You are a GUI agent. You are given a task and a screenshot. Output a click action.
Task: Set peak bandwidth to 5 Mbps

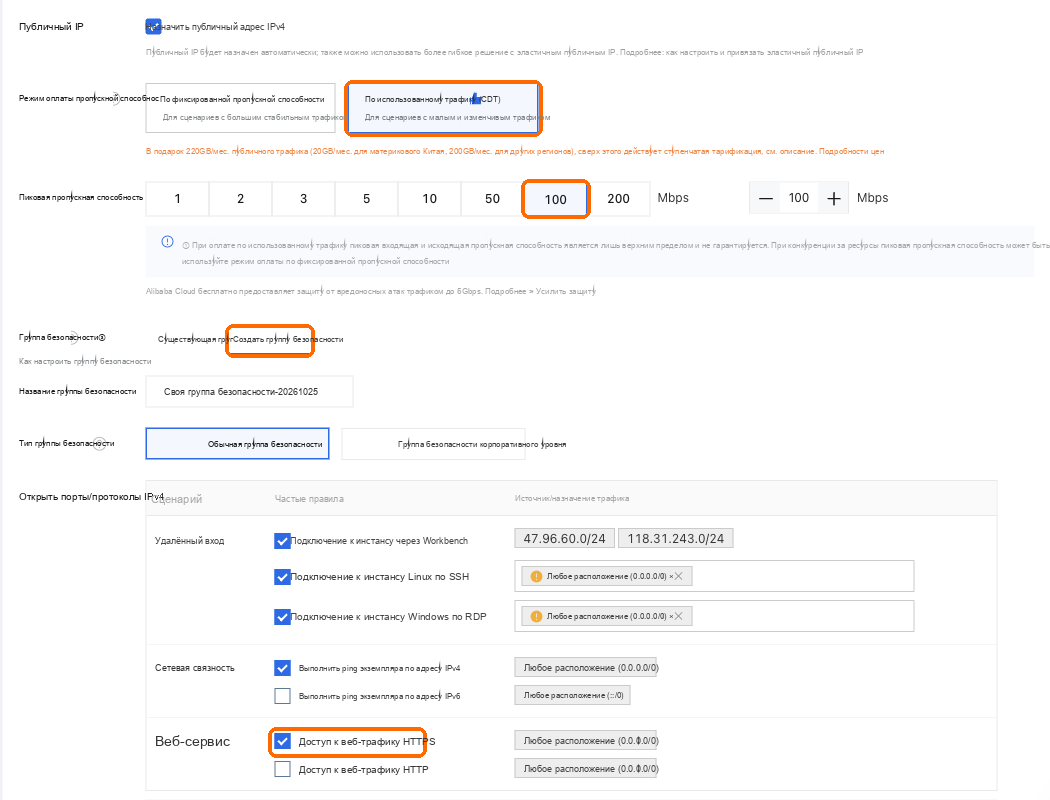click(x=366, y=199)
